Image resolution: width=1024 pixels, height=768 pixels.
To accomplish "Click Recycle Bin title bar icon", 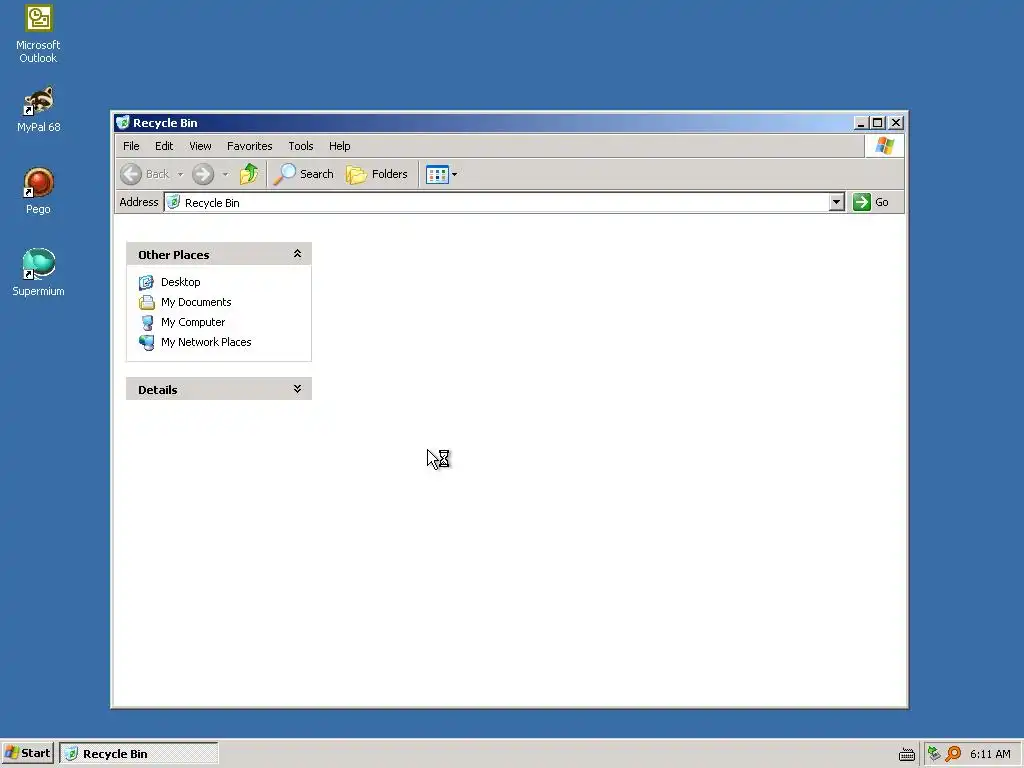I will 123,123.
